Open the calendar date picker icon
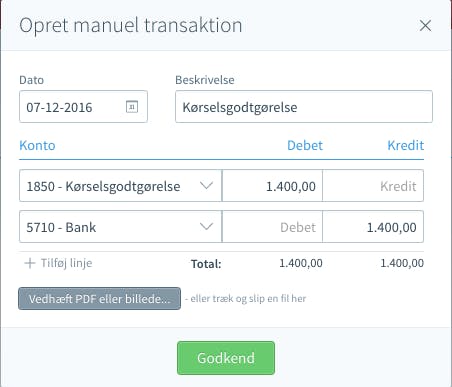This screenshot has width=452, height=387. (132, 107)
